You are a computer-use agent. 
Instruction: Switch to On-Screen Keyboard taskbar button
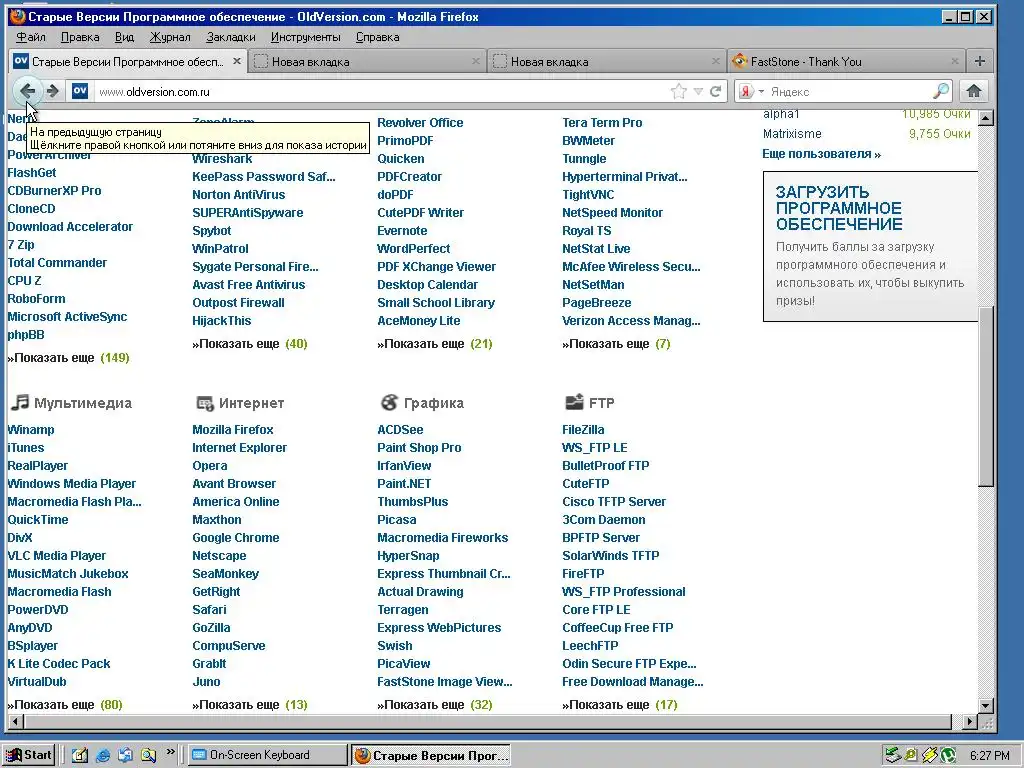[x=268, y=755]
